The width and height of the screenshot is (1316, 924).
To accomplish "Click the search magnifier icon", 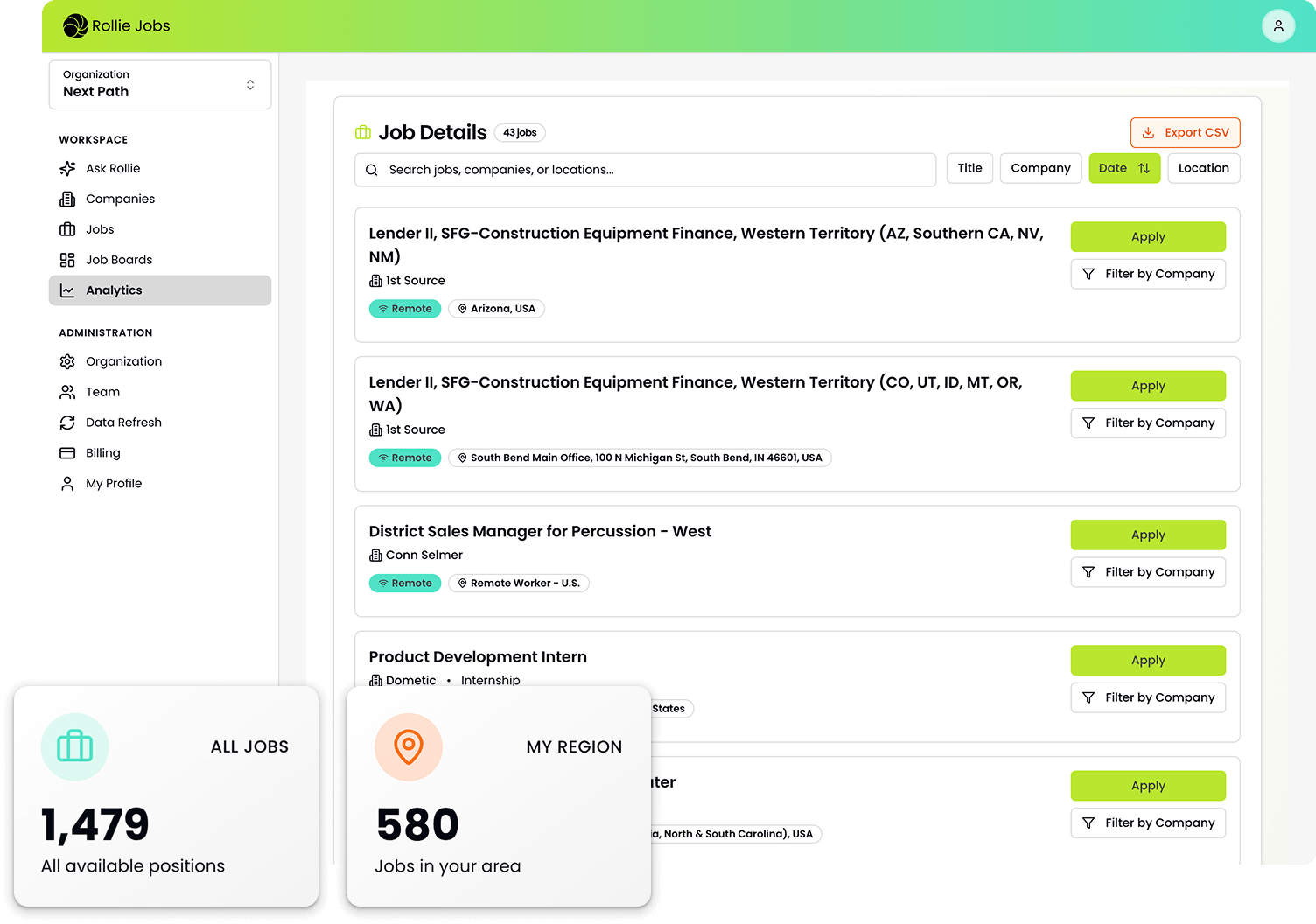I will 372,169.
